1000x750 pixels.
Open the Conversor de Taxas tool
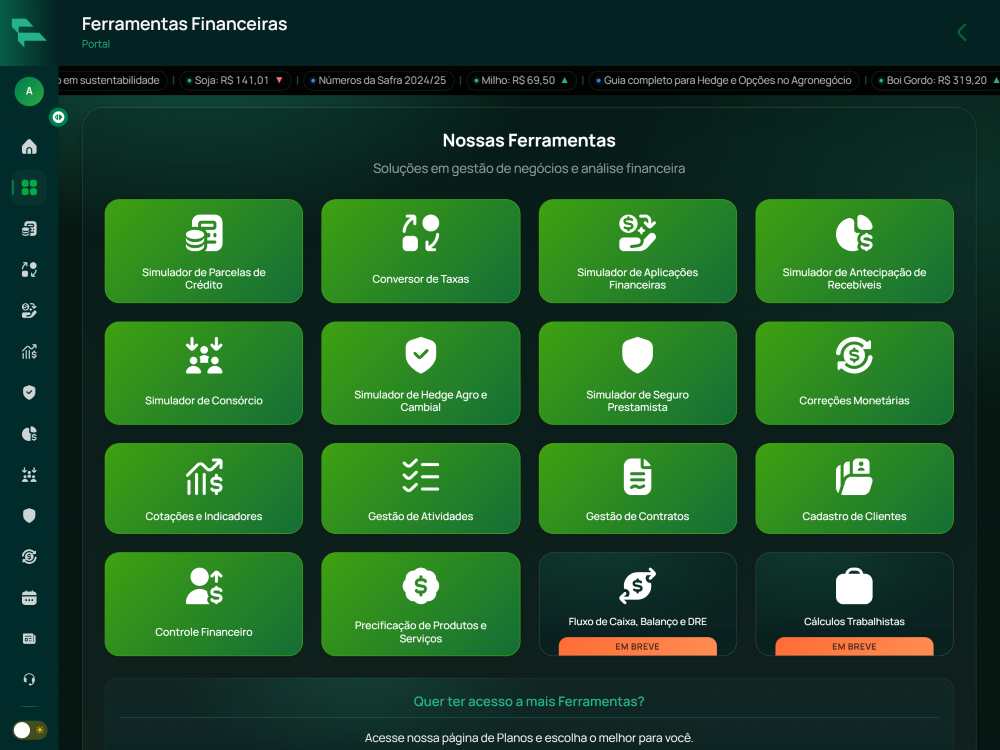coord(420,251)
